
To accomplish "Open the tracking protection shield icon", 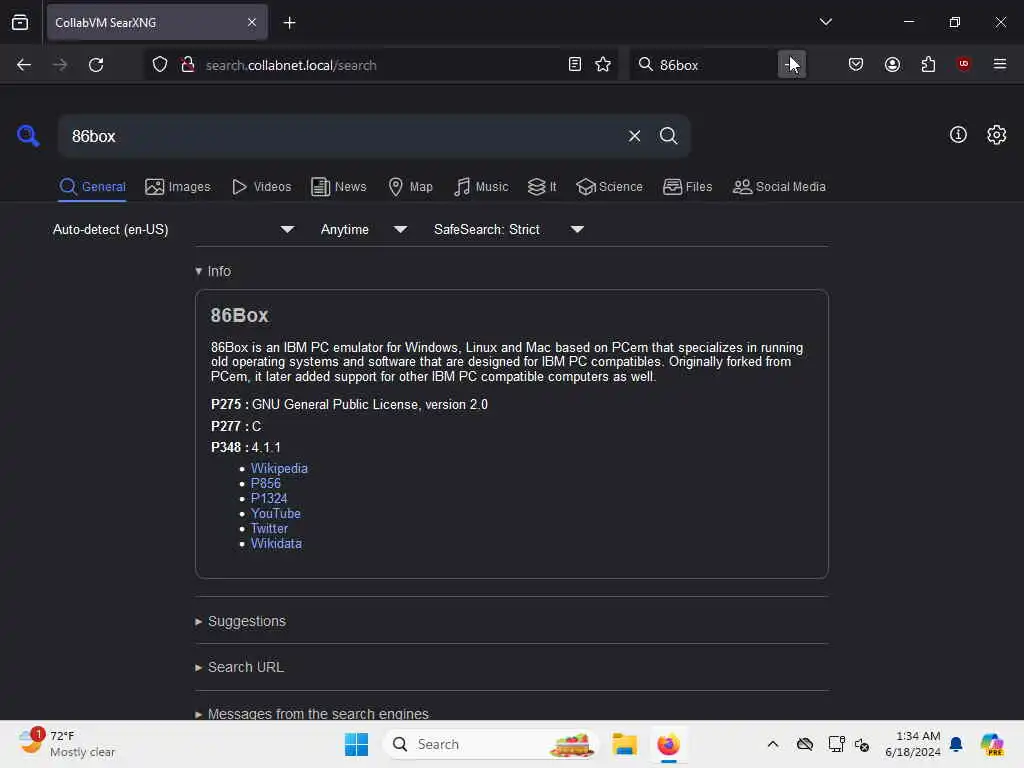I will [160, 65].
